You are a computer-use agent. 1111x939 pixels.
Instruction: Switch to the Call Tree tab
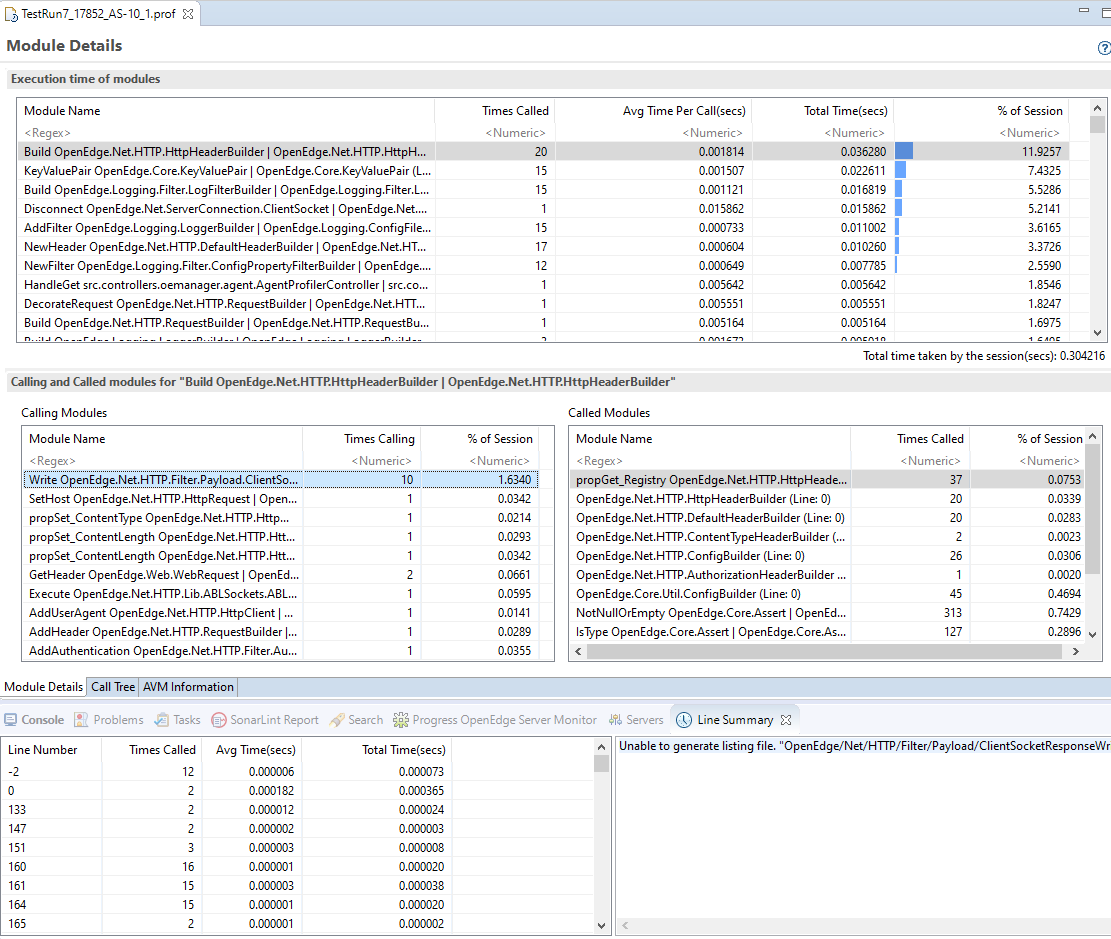click(112, 687)
